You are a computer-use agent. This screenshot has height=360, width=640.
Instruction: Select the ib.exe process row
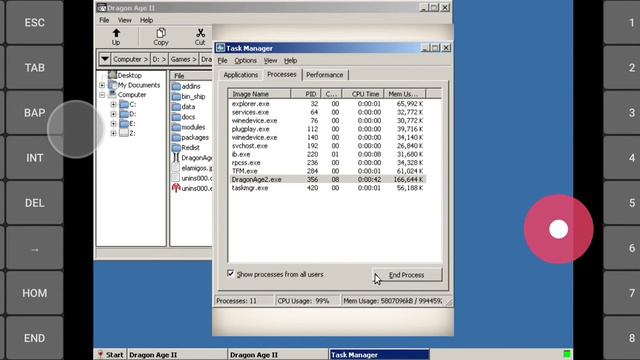click(327, 154)
